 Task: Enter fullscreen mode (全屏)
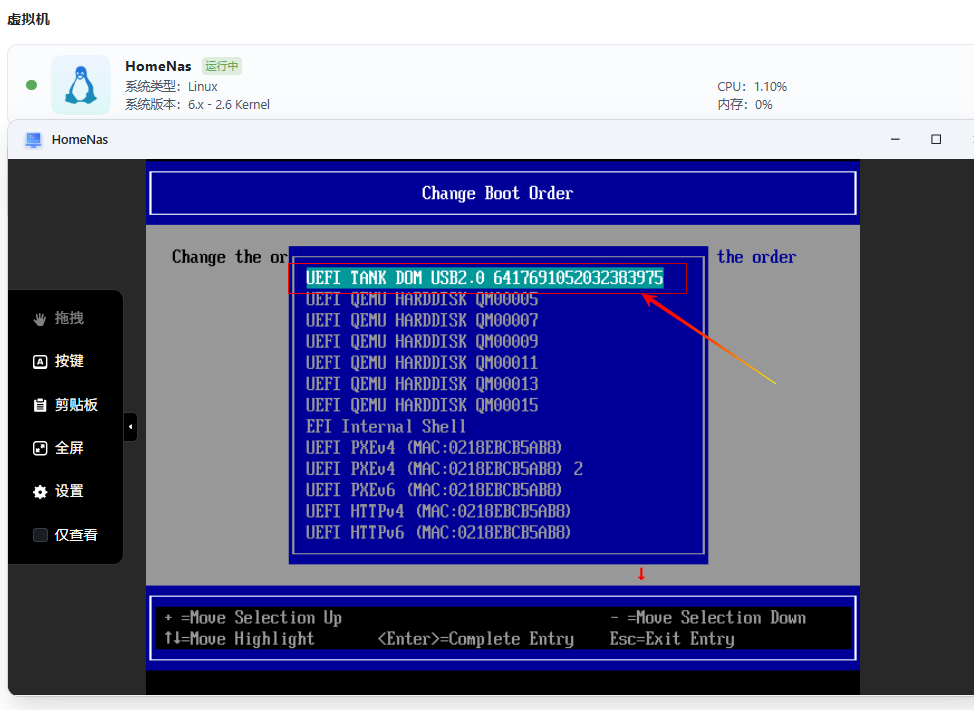[59, 448]
